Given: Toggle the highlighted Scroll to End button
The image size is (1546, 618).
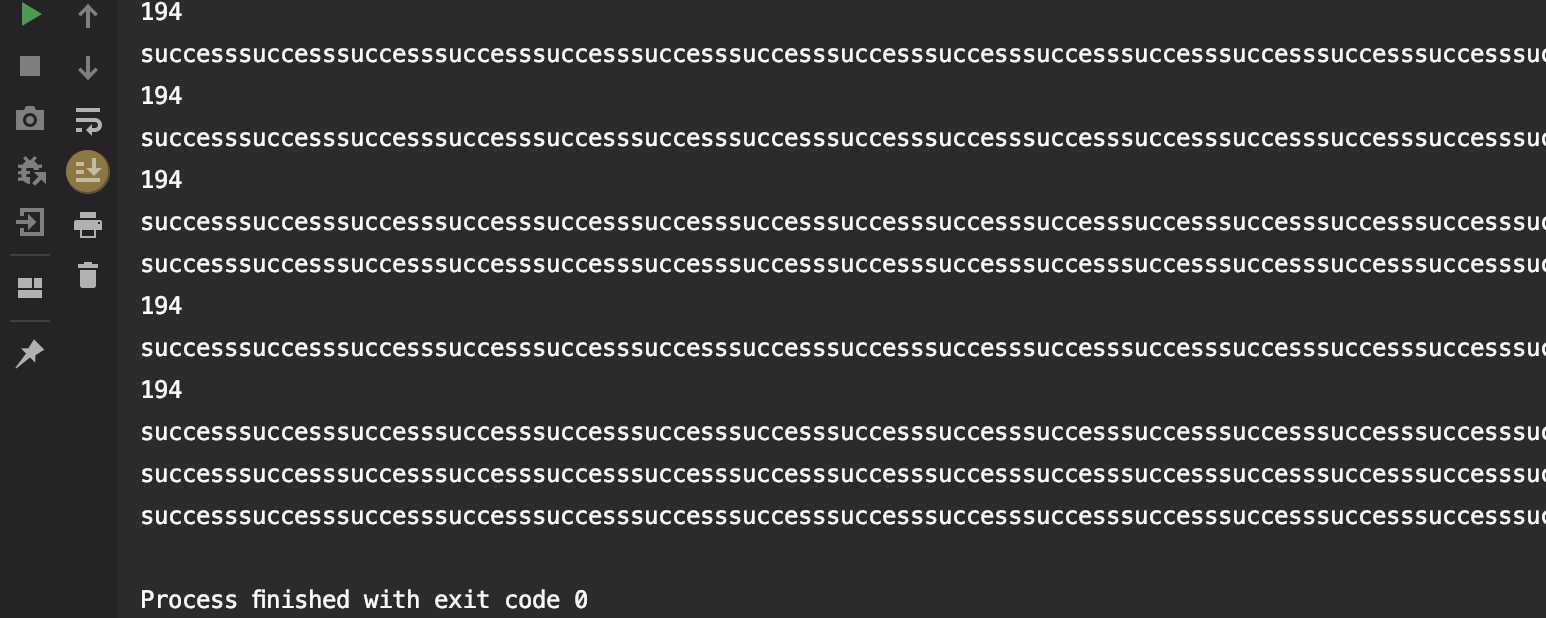Looking at the screenshot, I should point(88,172).
